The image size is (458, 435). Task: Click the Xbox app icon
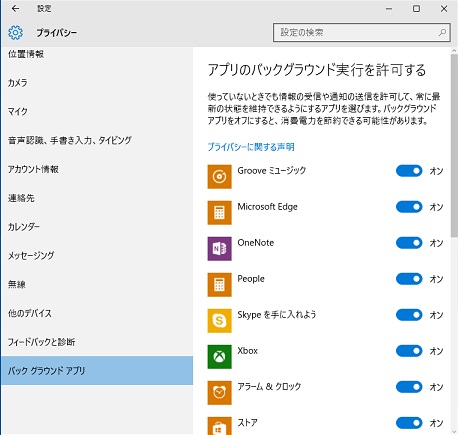(219, 357)
